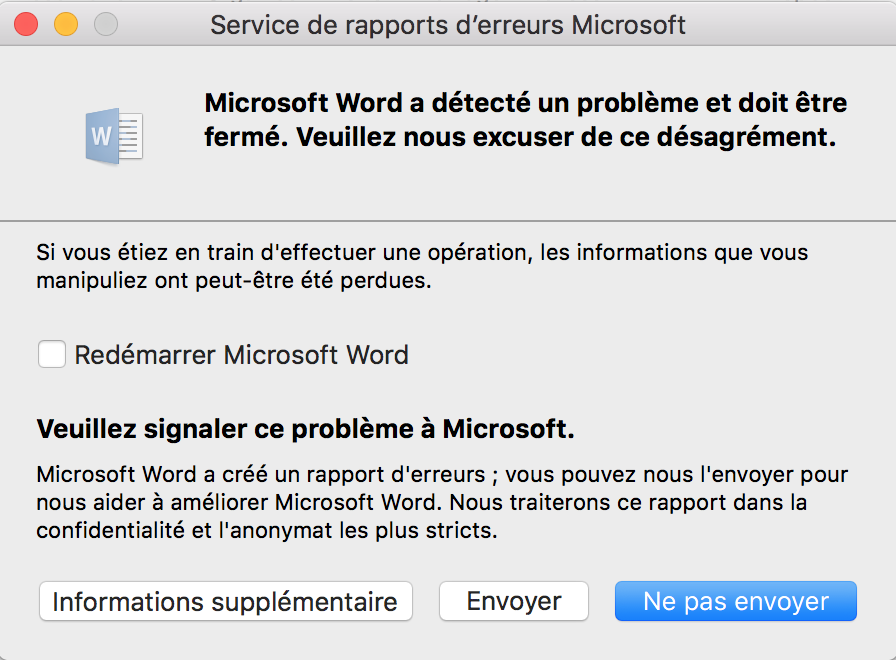This screenshot has width=896, height=660.
Task: Click the window title 'Service de rapports d'erreurs Microsoft'
Action: pyautogui.click(x=447, y=25)
